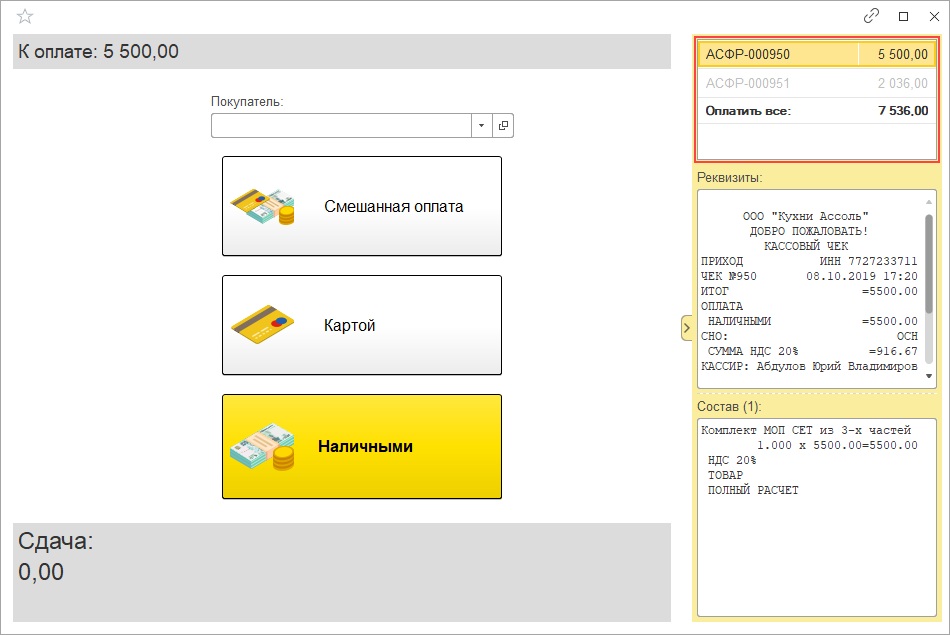Select receipt row АСФР-000950
This screenshot has height=635, width=950.
[817, 54]
